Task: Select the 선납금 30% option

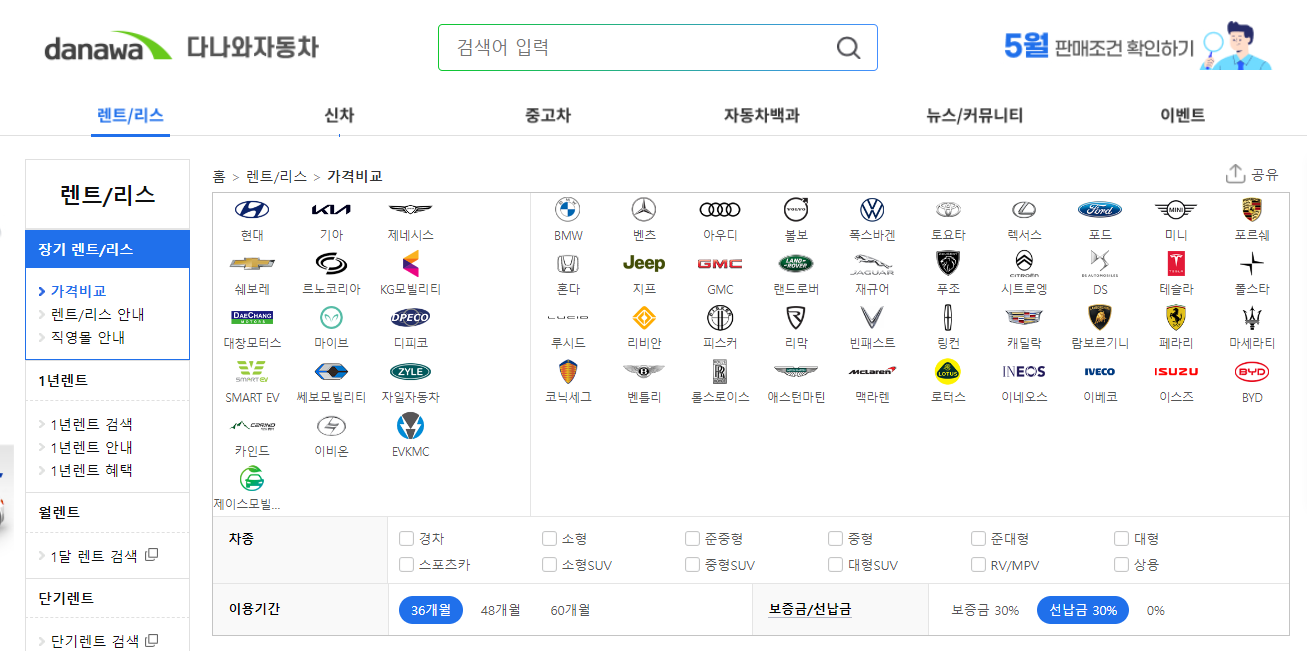Action: tap(1083, 610)
